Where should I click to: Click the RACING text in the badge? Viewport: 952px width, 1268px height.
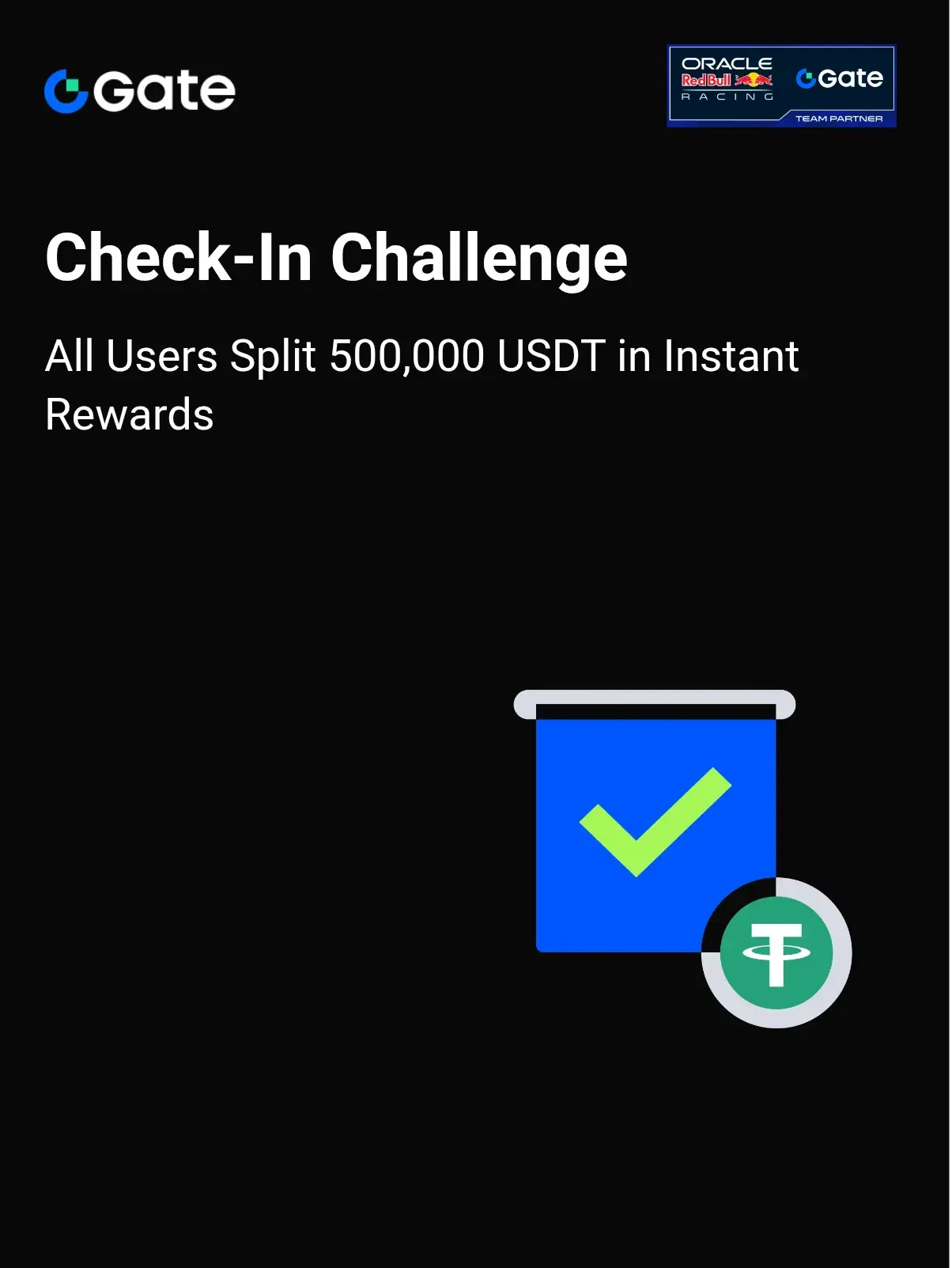click(x=727, y=97)
